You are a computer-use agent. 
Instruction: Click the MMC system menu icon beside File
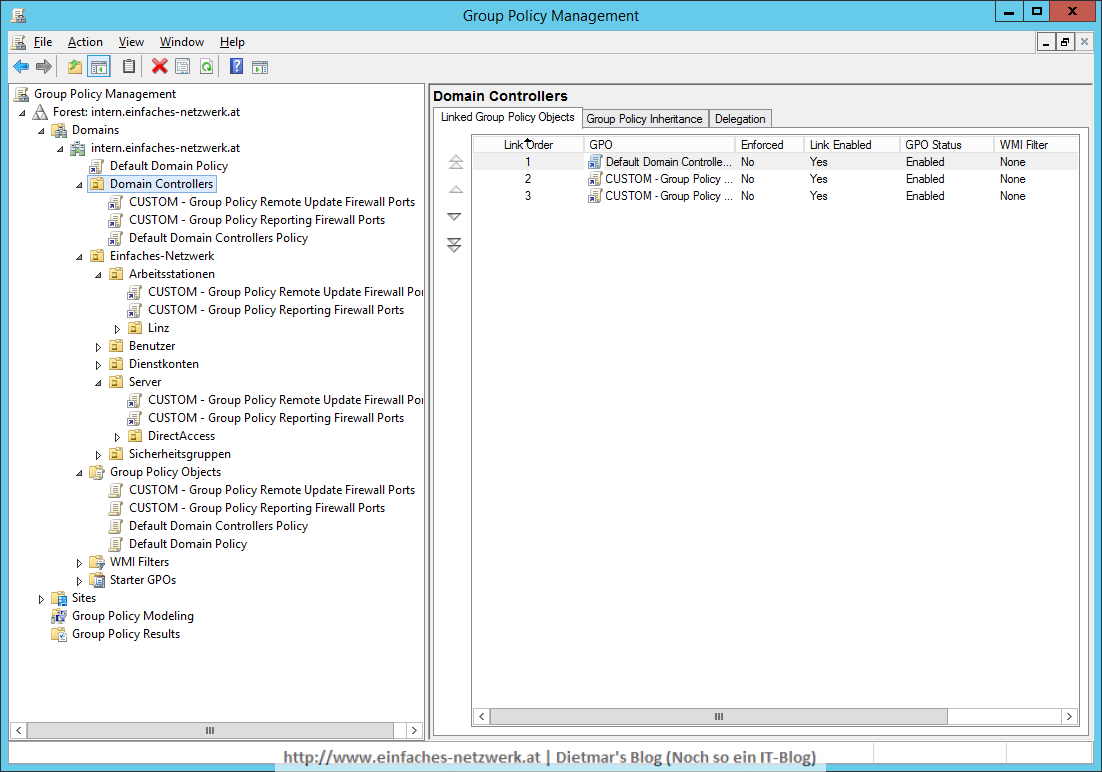click(19, 42)
